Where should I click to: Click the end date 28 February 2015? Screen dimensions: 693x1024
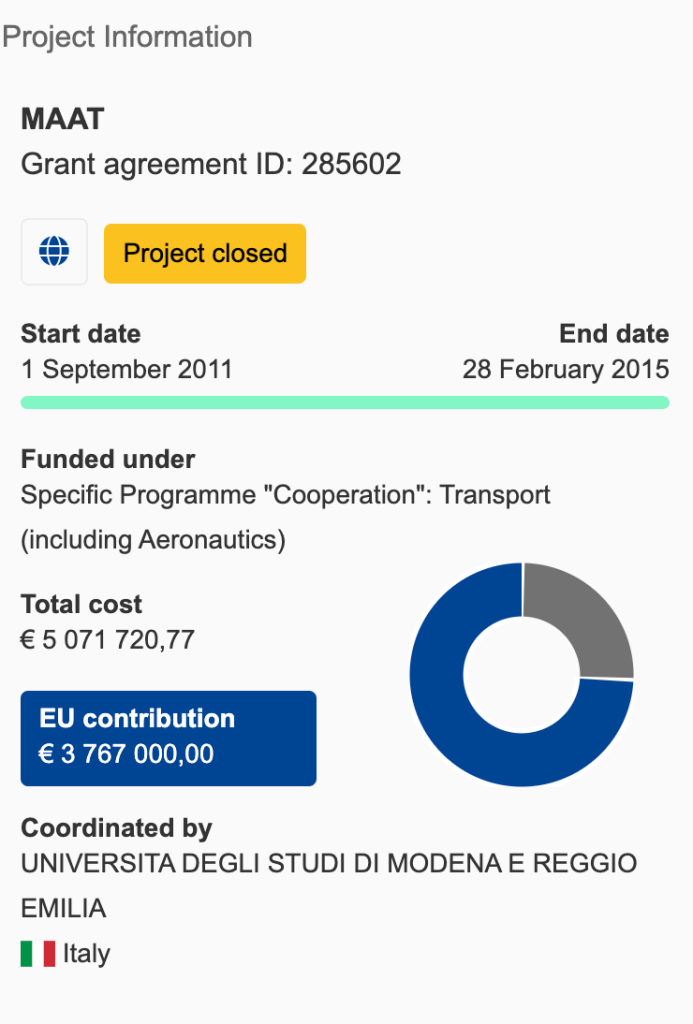(x=565, y=369)
